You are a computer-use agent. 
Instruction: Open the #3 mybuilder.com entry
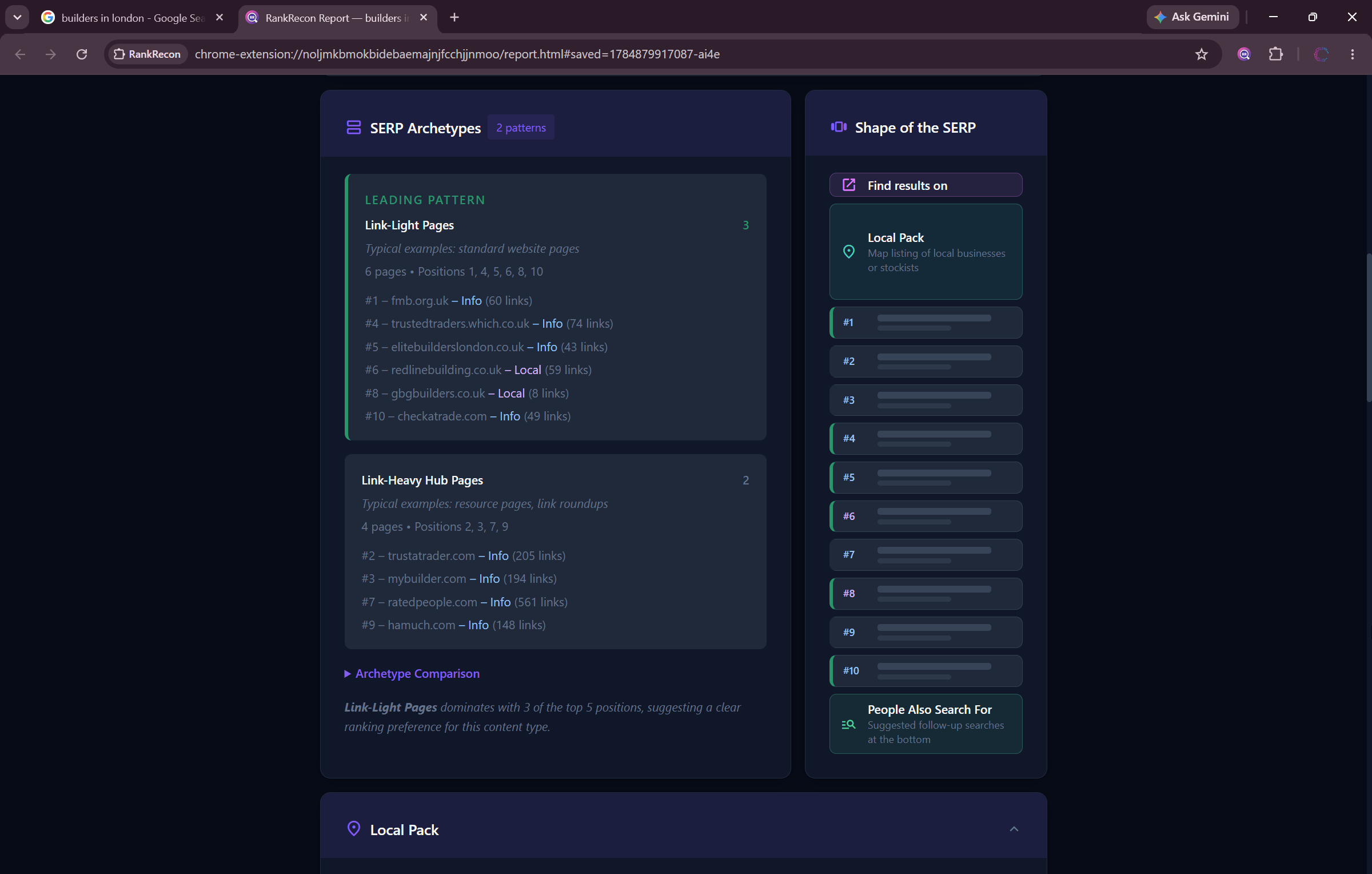point(459,579)
